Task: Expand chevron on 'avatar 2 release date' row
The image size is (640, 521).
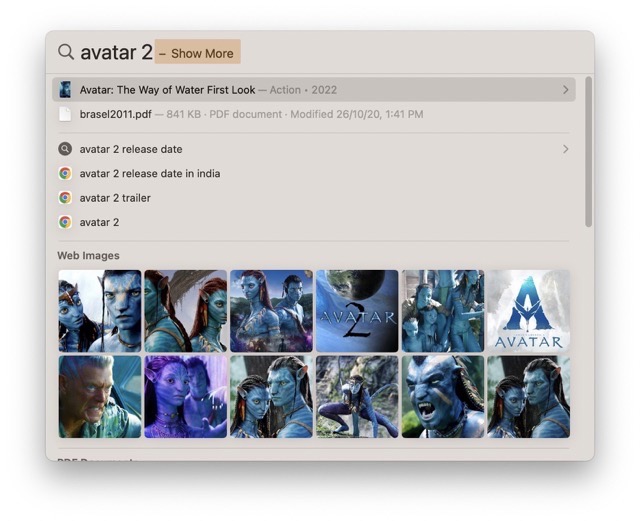Action: tap(565, 149)
